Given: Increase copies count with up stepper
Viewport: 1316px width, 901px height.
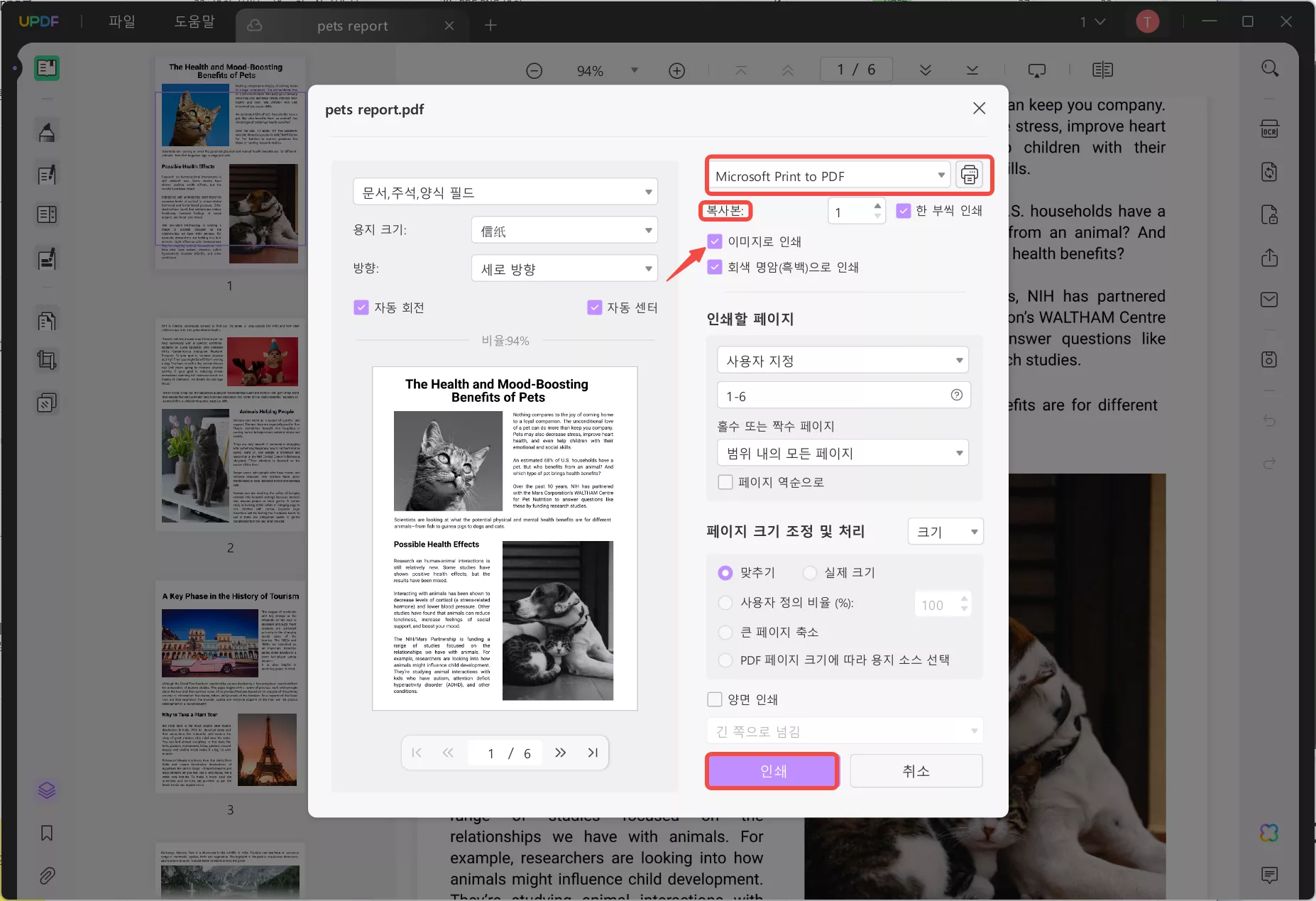Looking at the screenshot, I should coord(877,205).
